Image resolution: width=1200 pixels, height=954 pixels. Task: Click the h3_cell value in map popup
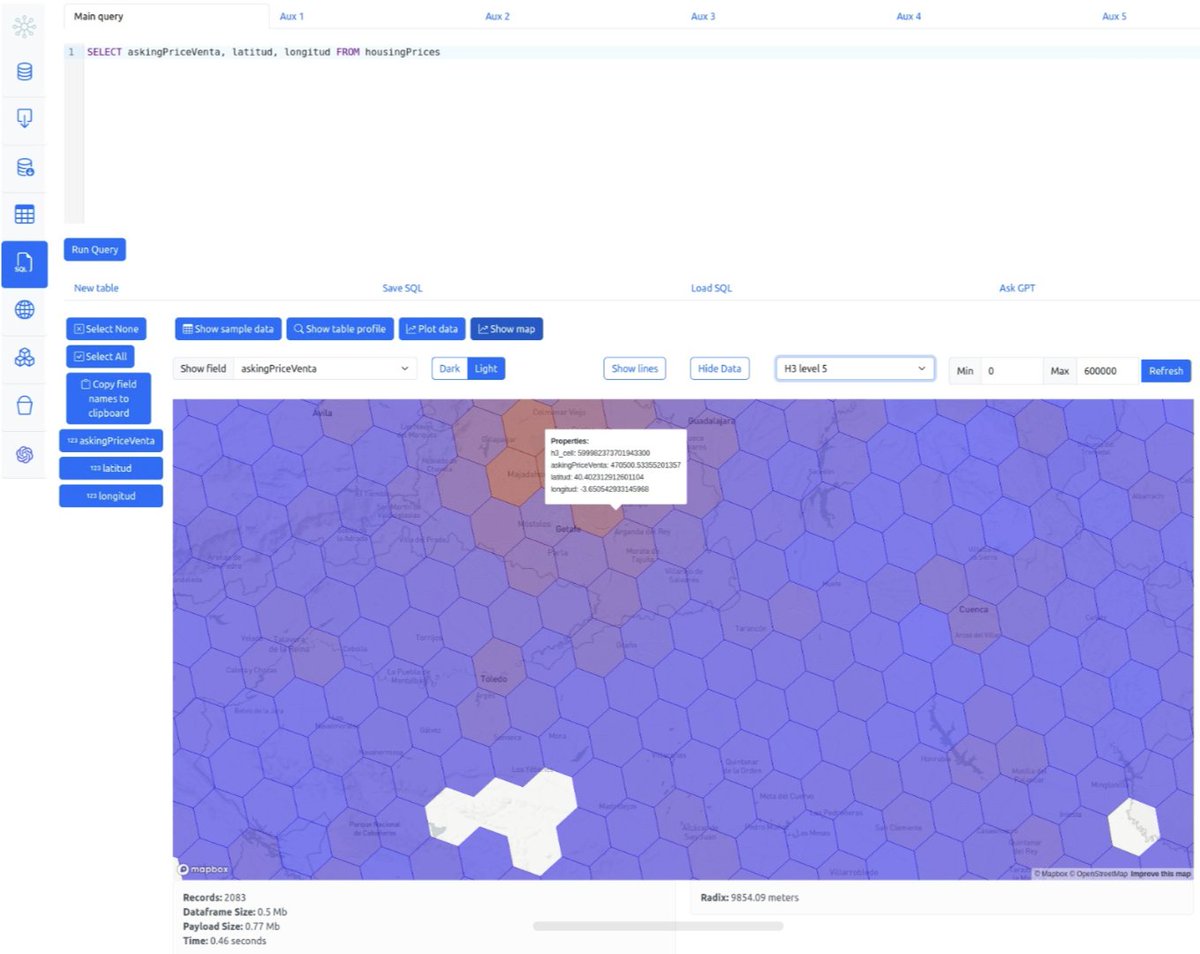pos(614,453)
